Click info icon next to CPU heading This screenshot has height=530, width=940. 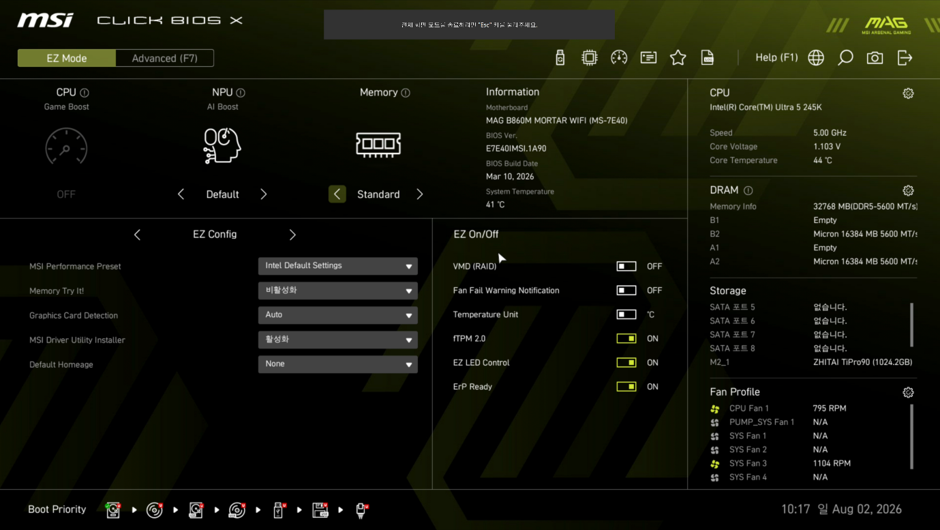pyautogui.click(x=85, y=93)
